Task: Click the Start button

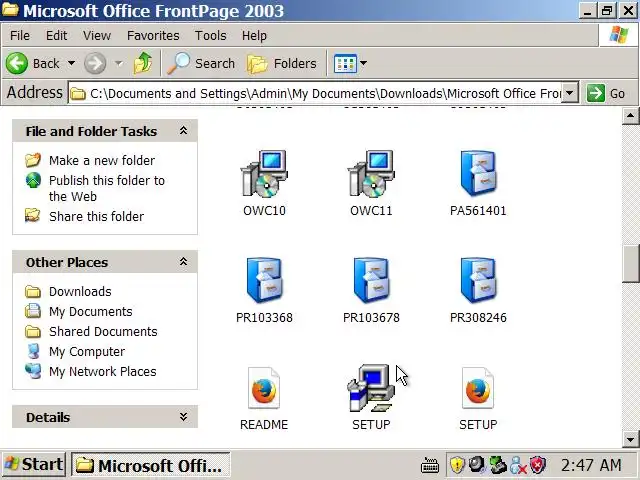Action: click(x=33, y=464)
